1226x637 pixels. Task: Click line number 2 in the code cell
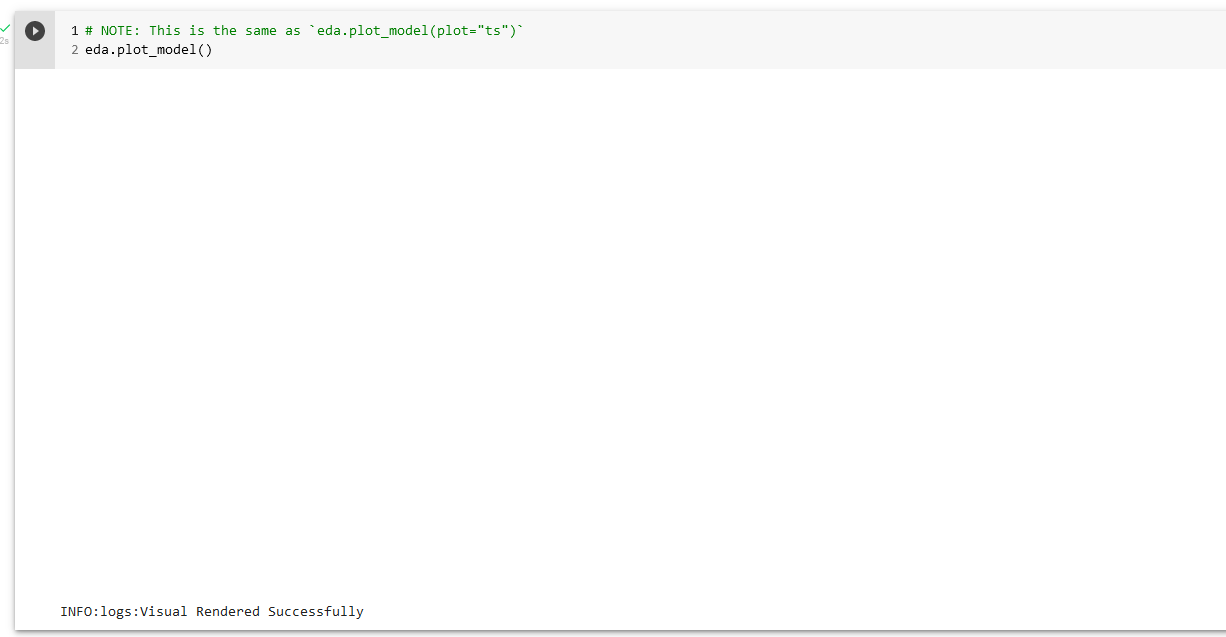tap(73, 49)
